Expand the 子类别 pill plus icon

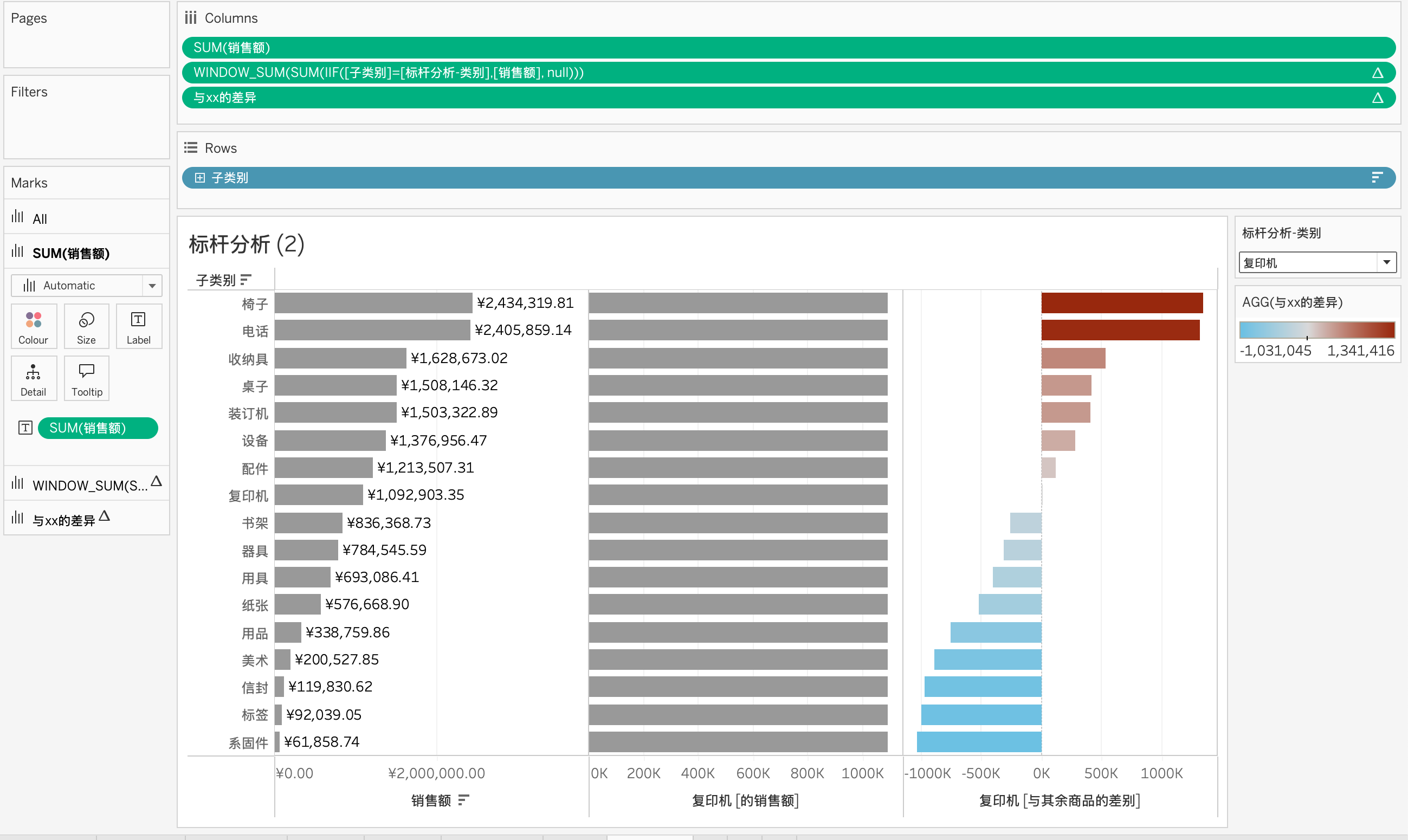click(x=200, y=178)
